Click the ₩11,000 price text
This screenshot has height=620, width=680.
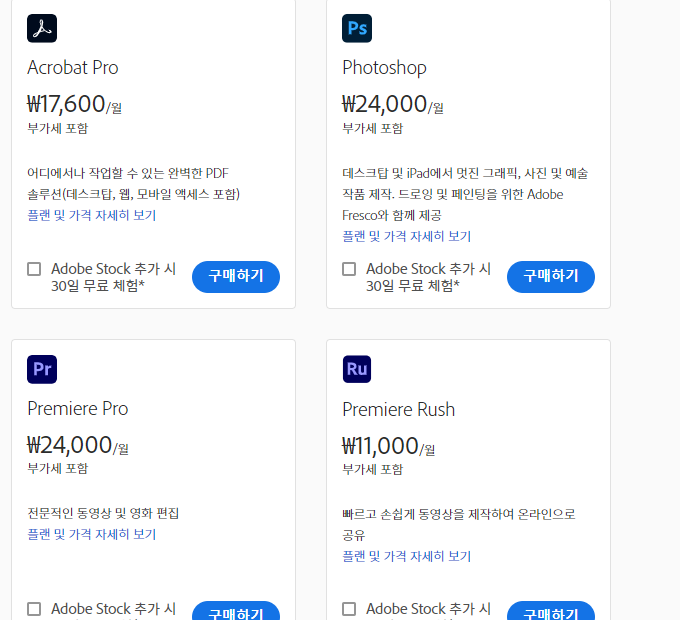(x=380, y=446)
